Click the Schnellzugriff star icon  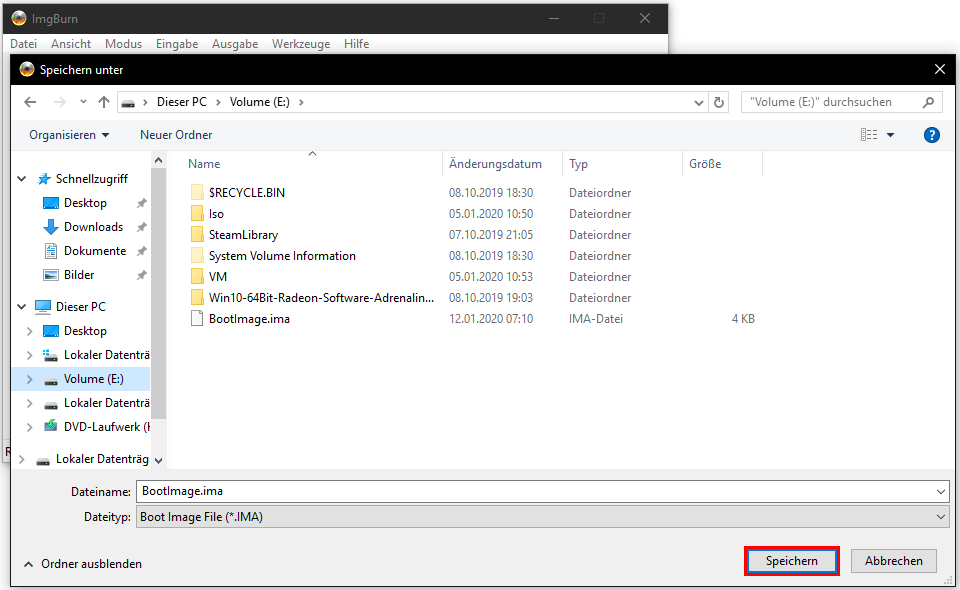[x=44, y=179]
